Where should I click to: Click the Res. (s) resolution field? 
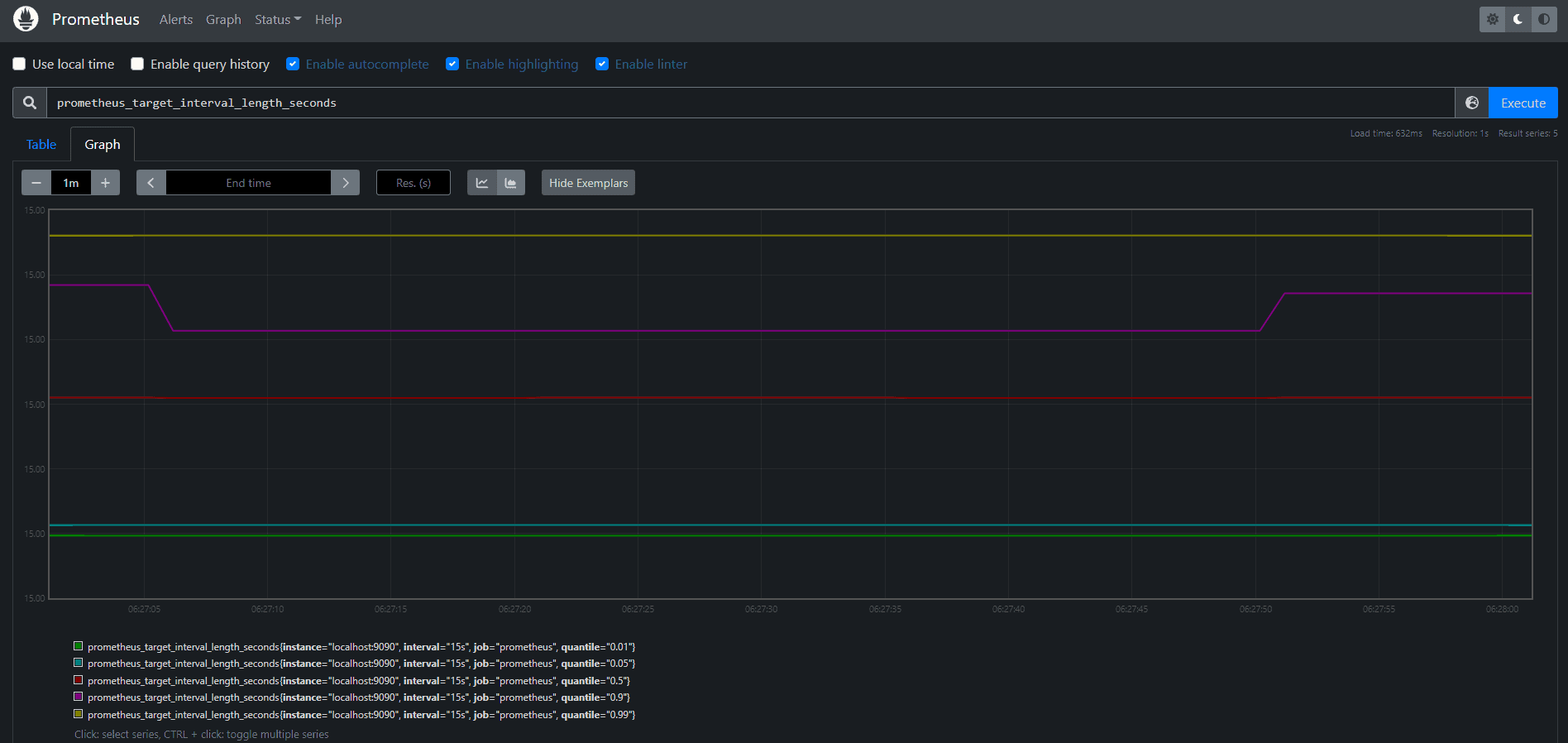click(x=414, y=183)
